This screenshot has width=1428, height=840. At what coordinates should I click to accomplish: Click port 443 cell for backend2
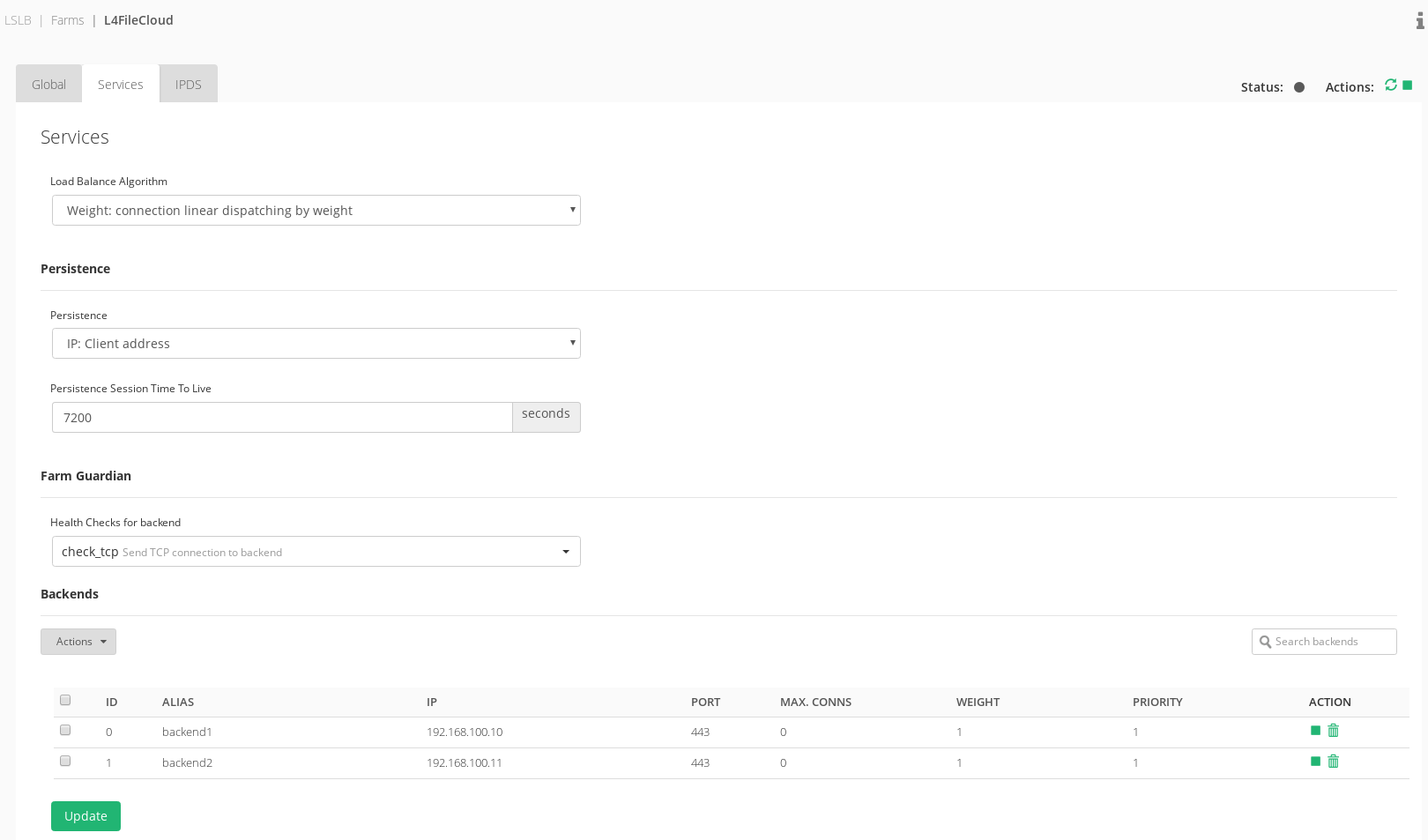[x=701, y=763]
